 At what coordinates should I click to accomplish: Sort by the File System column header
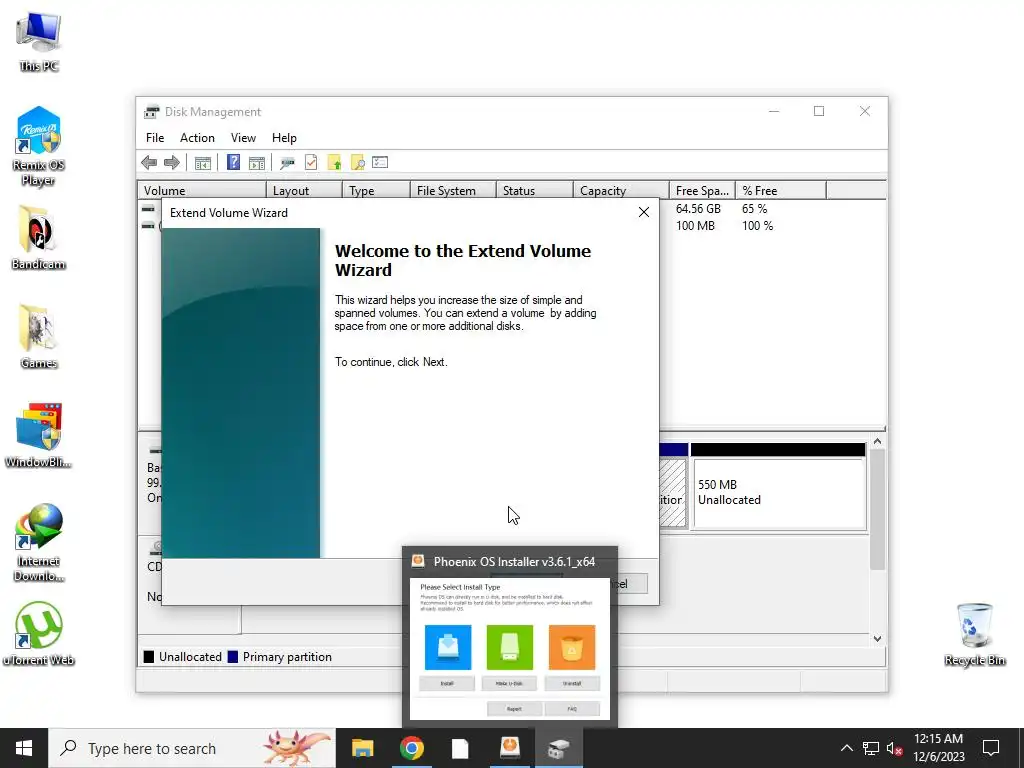[453, 191]
